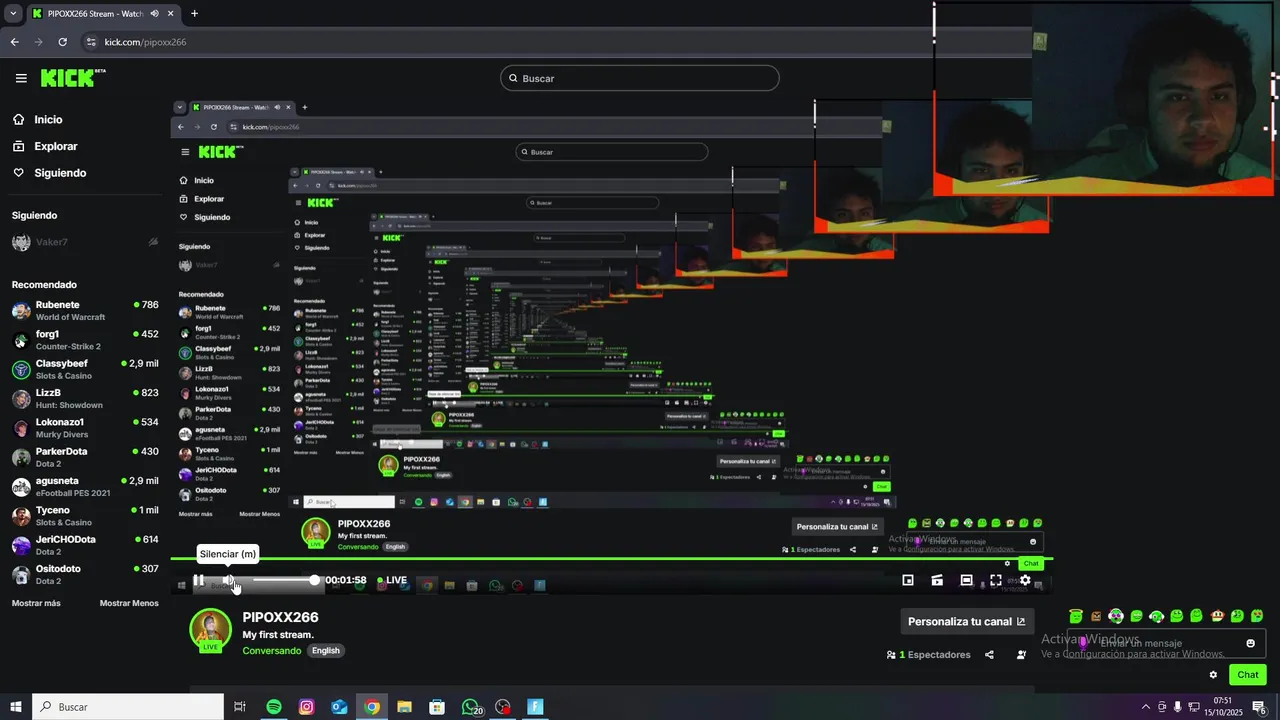Screen dimensions: 1280x720
Task: Open Rubenete's channel in the main sidebar
Action: (85, 310)
